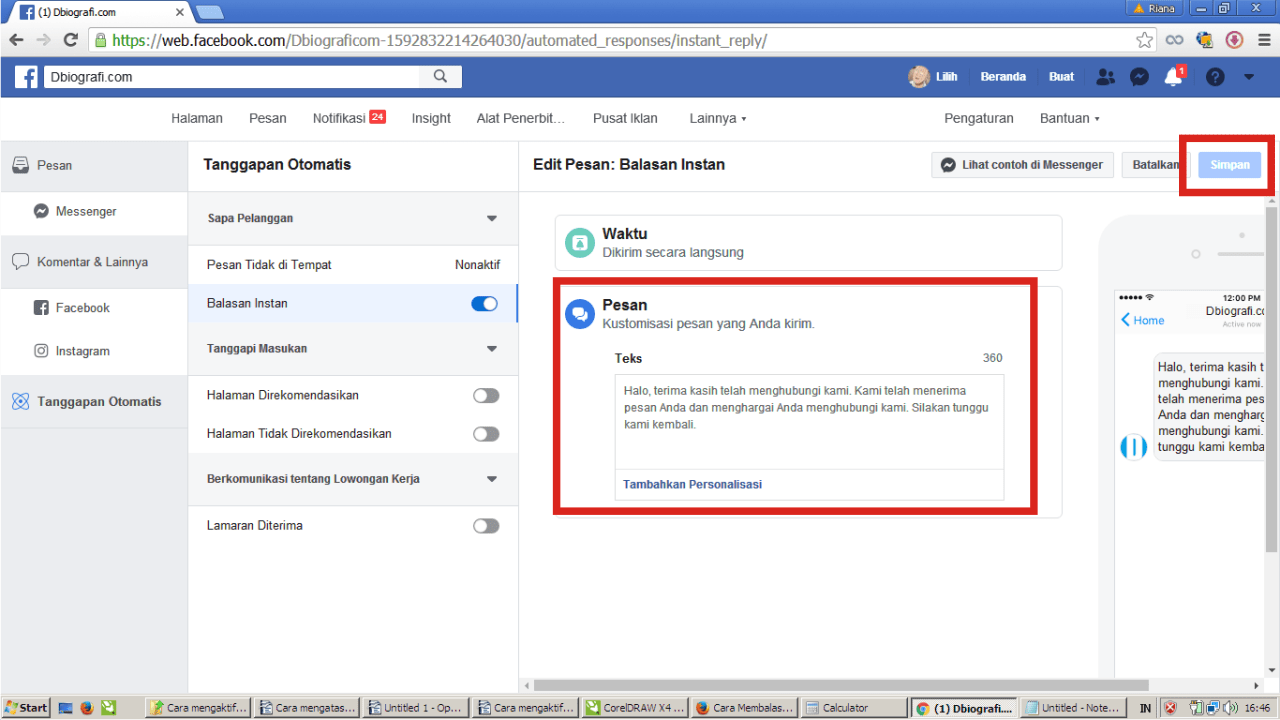Click the Tambahkan Personalisasi link
The image size is (1280, 720).
(x=692, y=484)
